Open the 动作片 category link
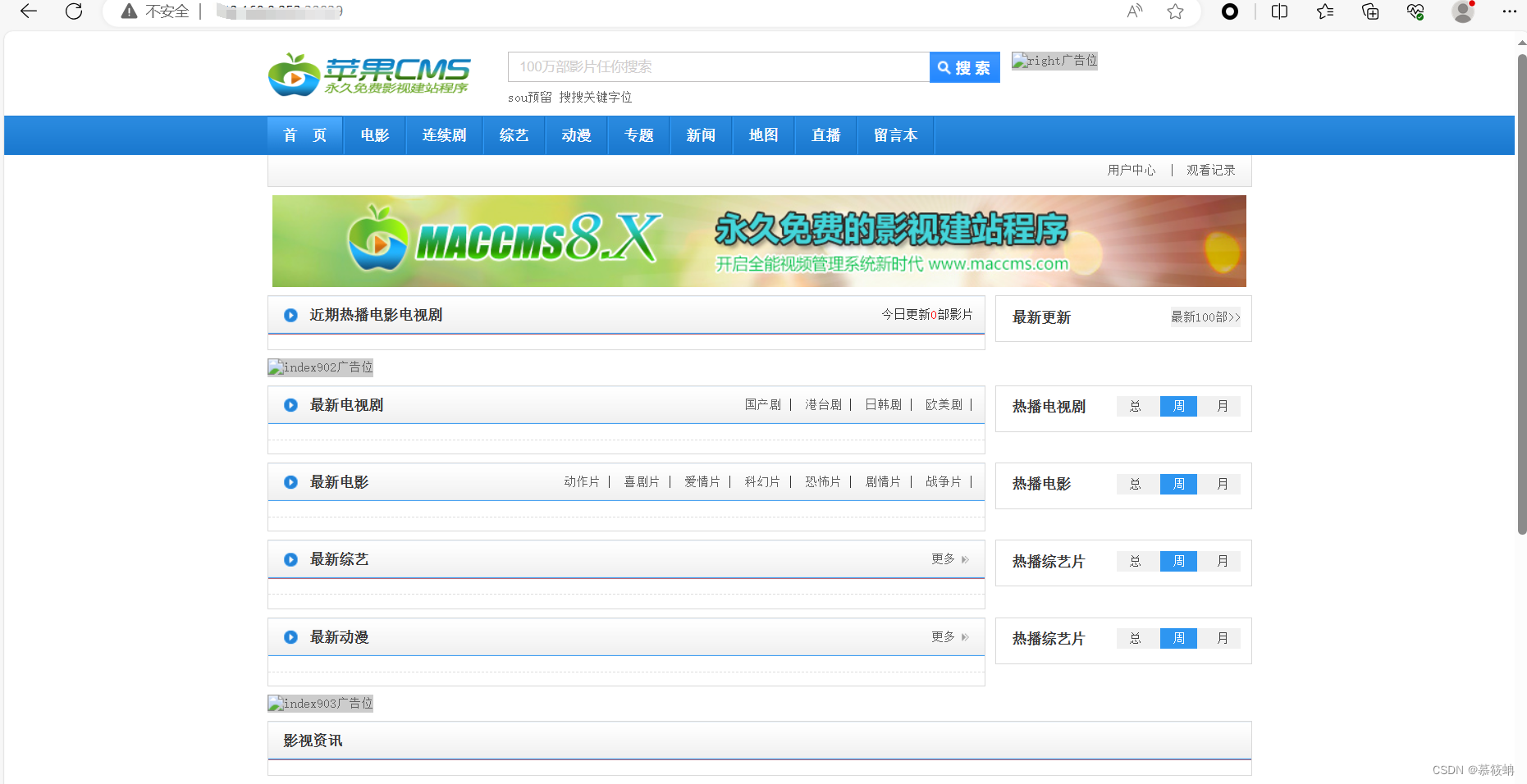1527x784 pixels. coord(582,482)
